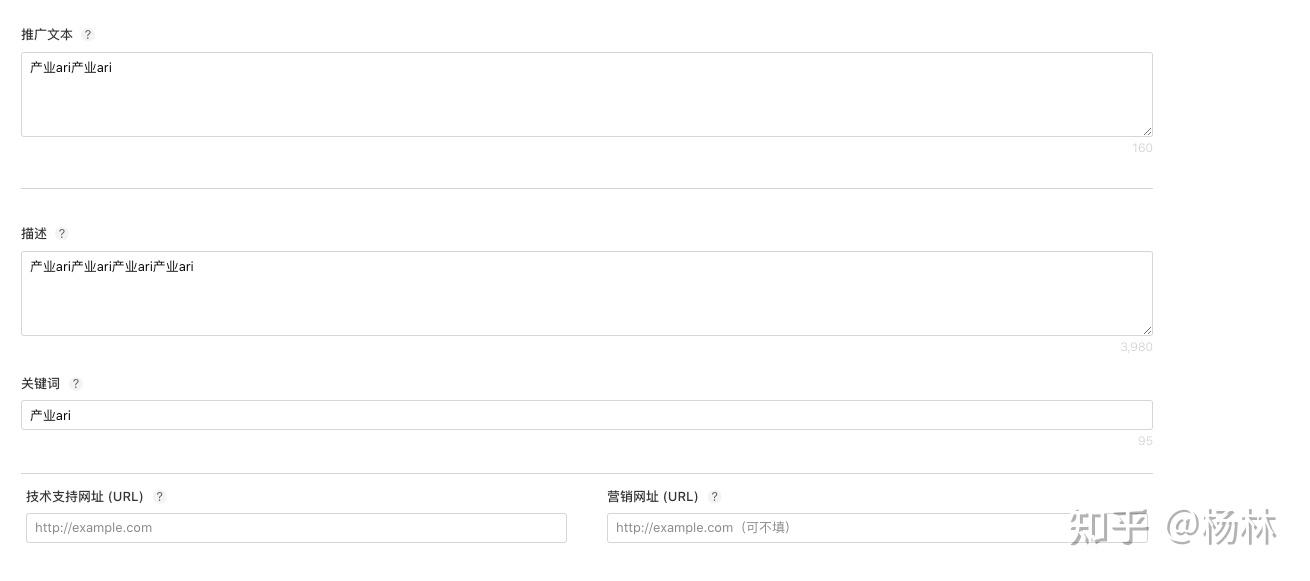Click inside the 描述 text area

(586, 294)
